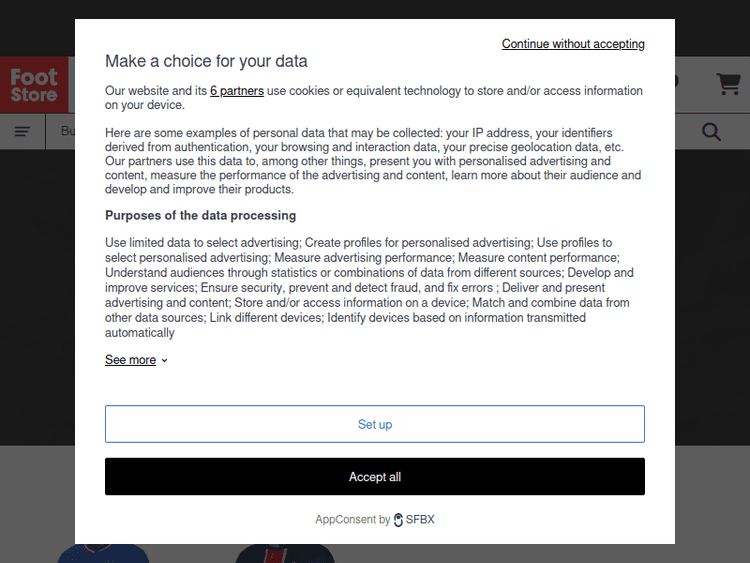This screenshot has width=750, height=563.
Task: Click the SFBX logo icon
Action: point(399,520)
